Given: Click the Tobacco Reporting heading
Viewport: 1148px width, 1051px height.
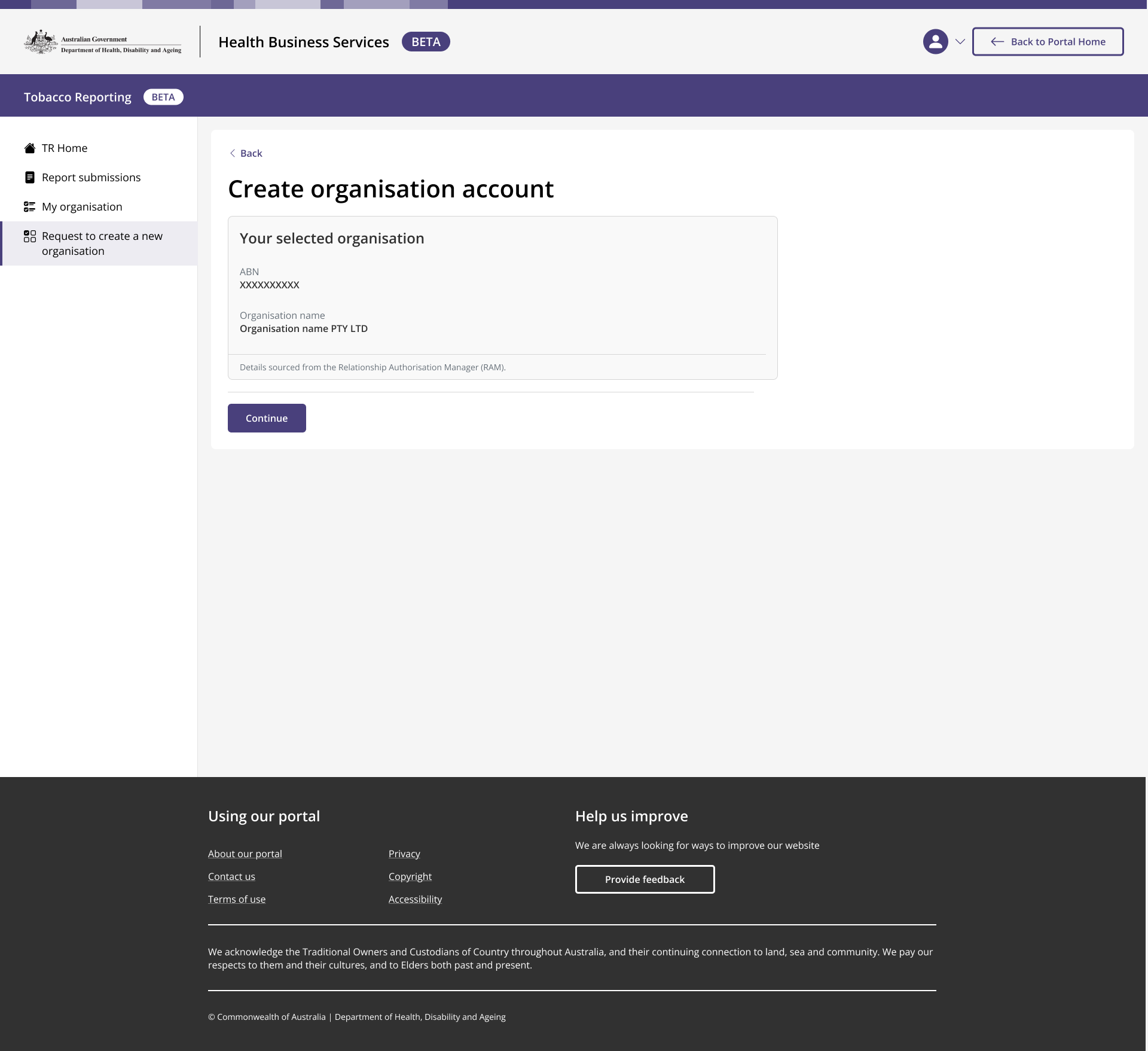Looking at the screenshot, I should click(78, 97).
